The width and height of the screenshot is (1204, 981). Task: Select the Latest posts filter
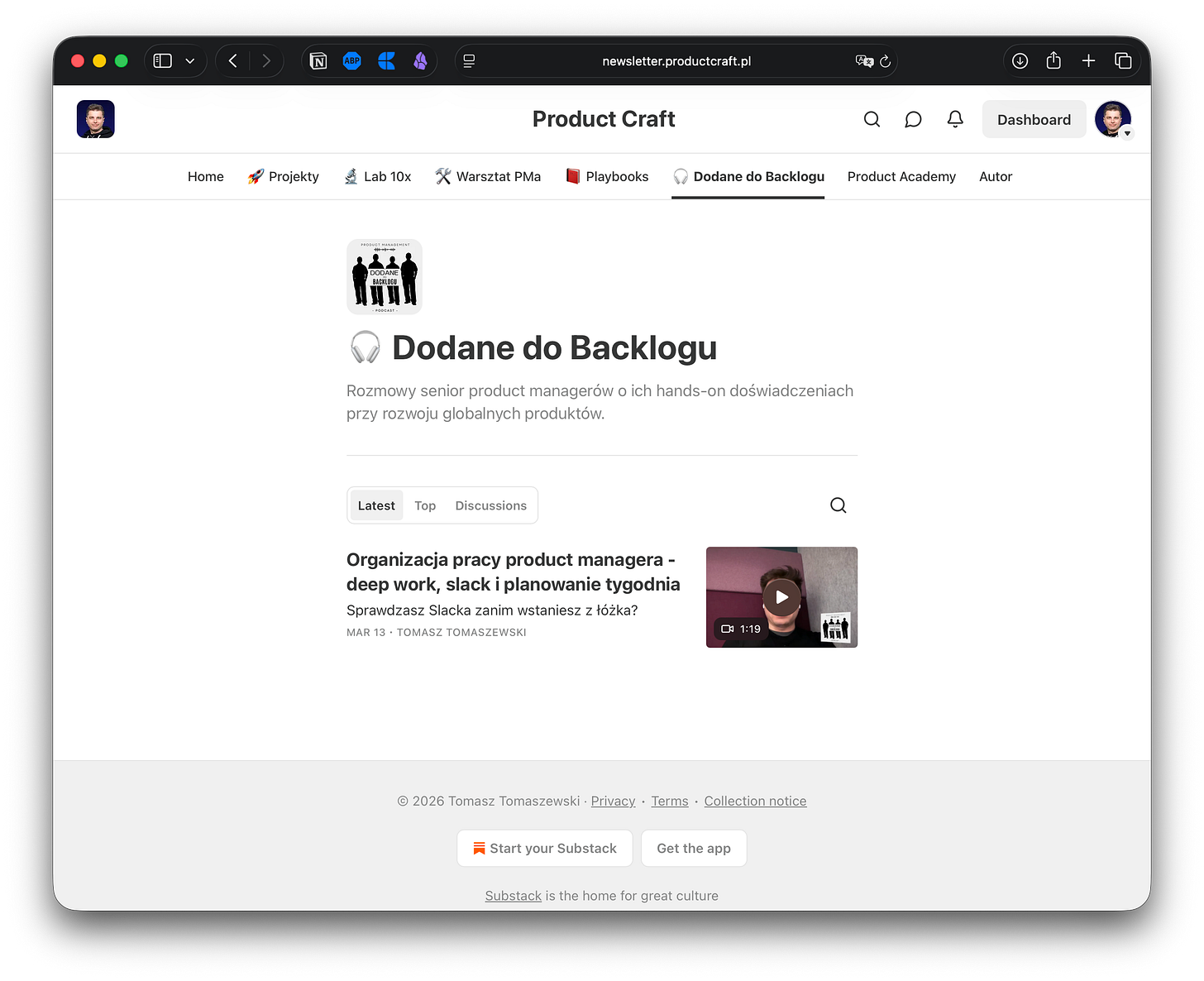(376, 505)
